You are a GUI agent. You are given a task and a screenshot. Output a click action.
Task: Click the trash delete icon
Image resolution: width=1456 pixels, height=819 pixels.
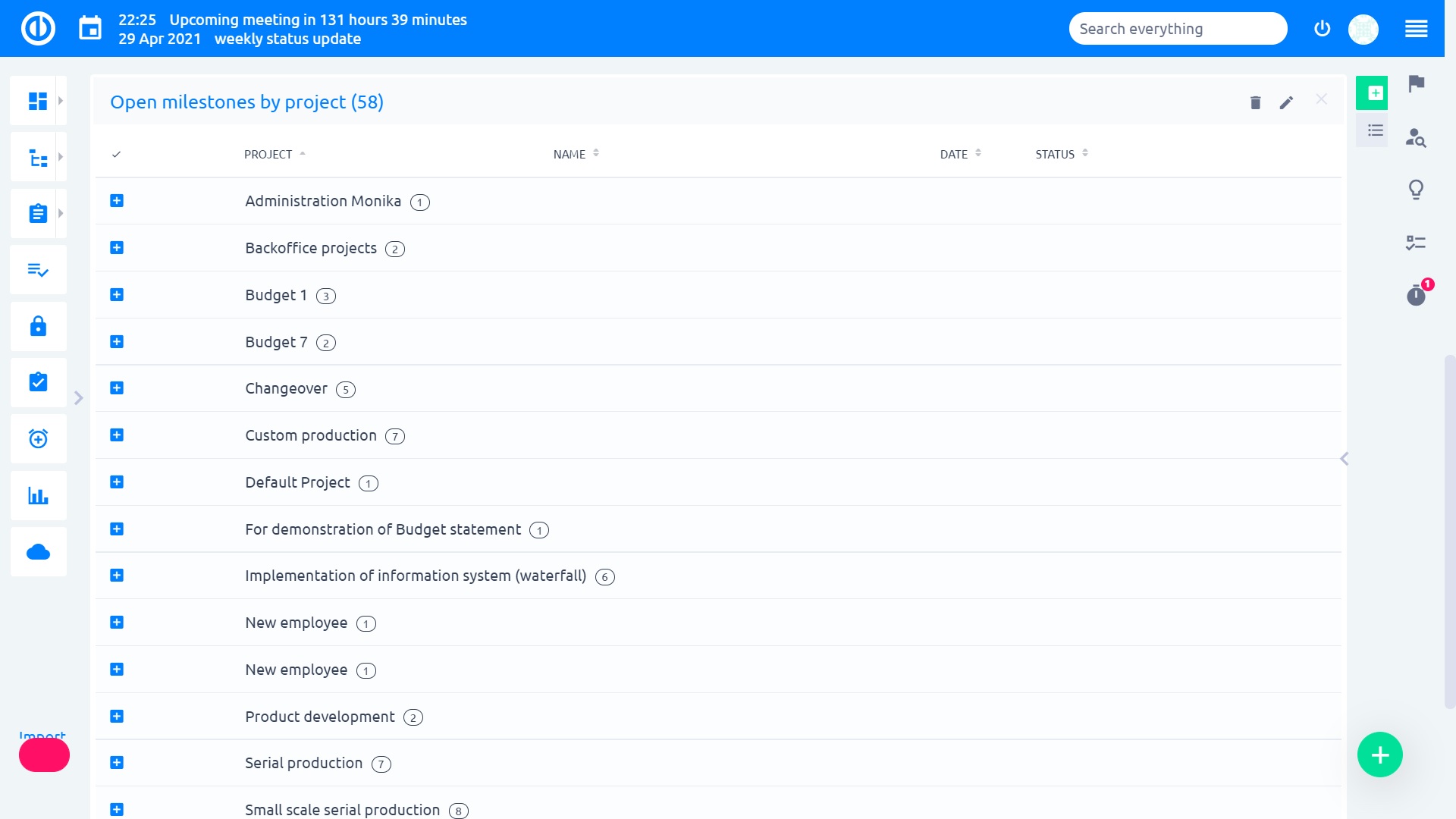point(1255,102)
